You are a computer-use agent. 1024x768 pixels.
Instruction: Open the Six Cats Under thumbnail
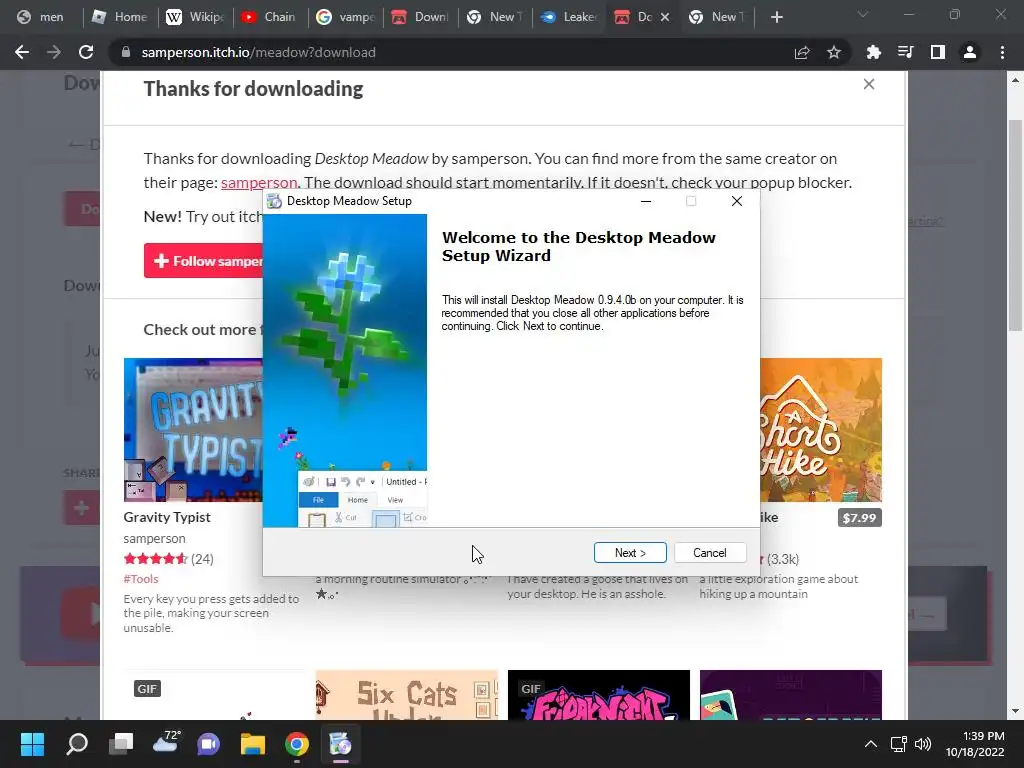point(406,695)
